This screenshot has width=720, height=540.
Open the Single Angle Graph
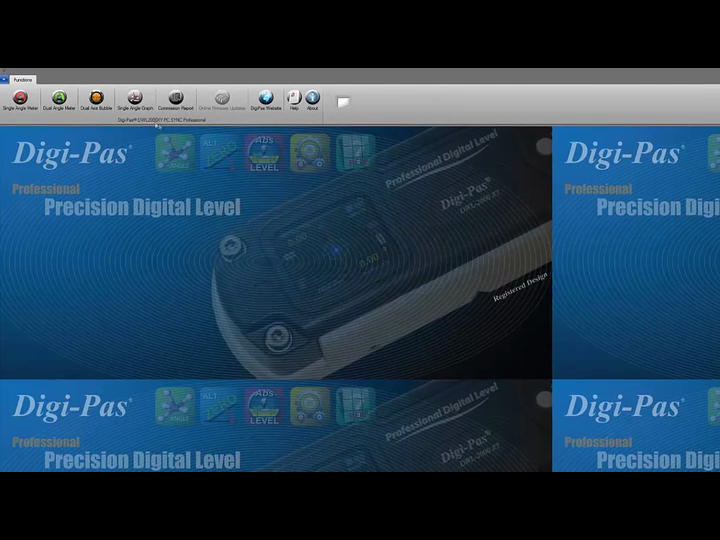pyautogui.click(x=135, y=99)
